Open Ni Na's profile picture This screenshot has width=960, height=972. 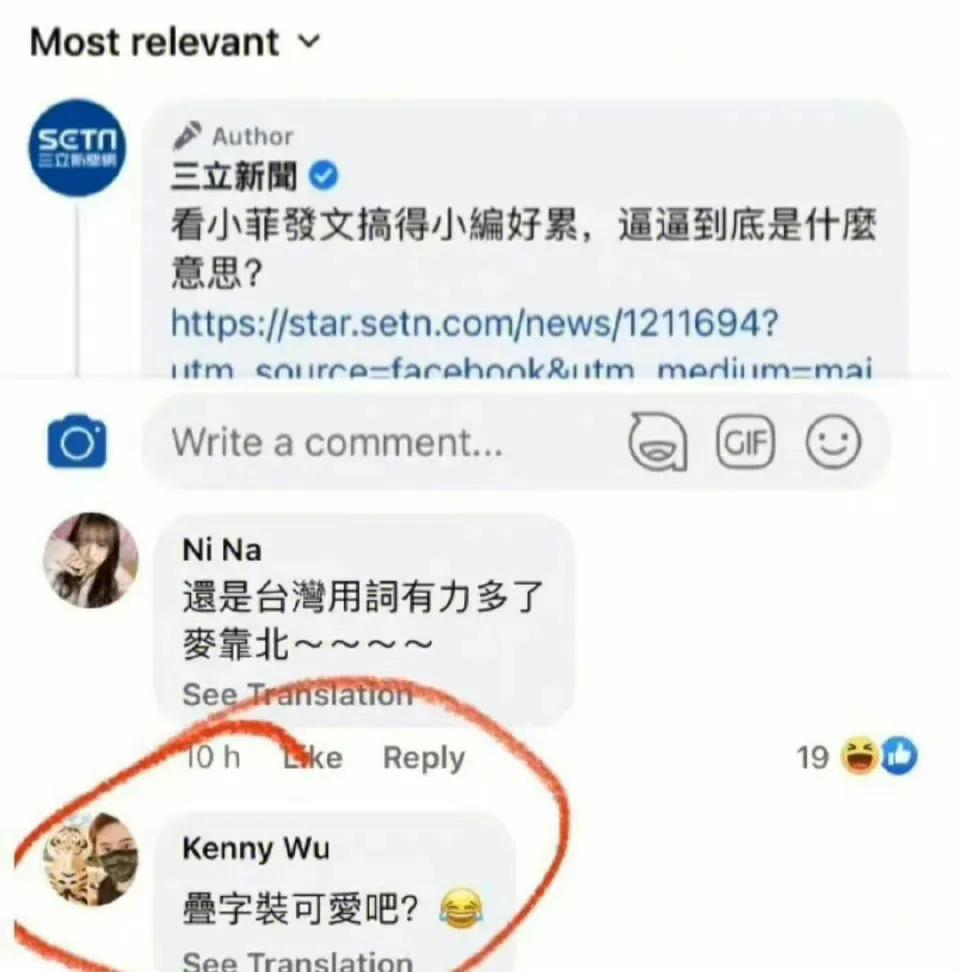coord(90,560)
